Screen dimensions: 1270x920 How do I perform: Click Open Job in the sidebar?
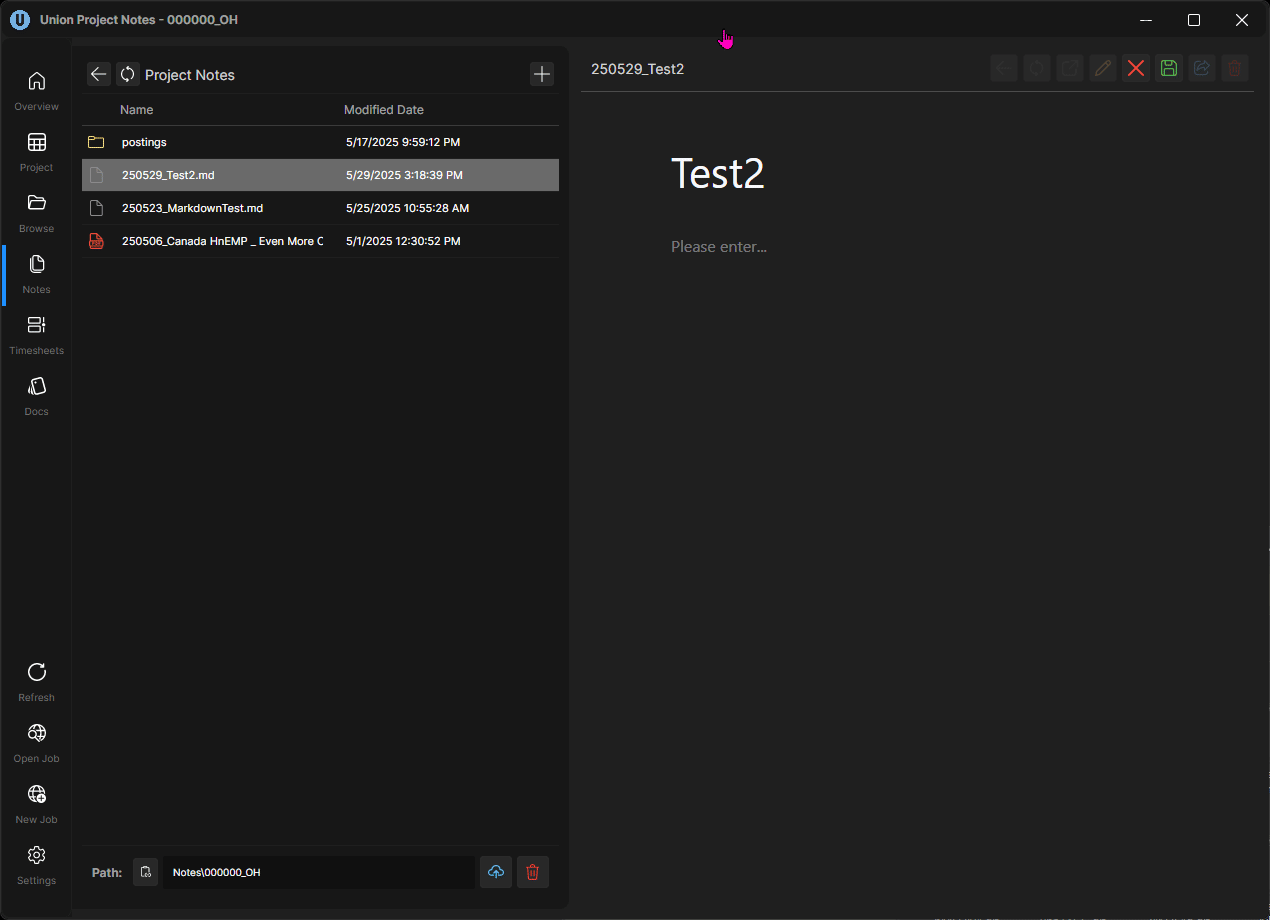tap(36, 742)
